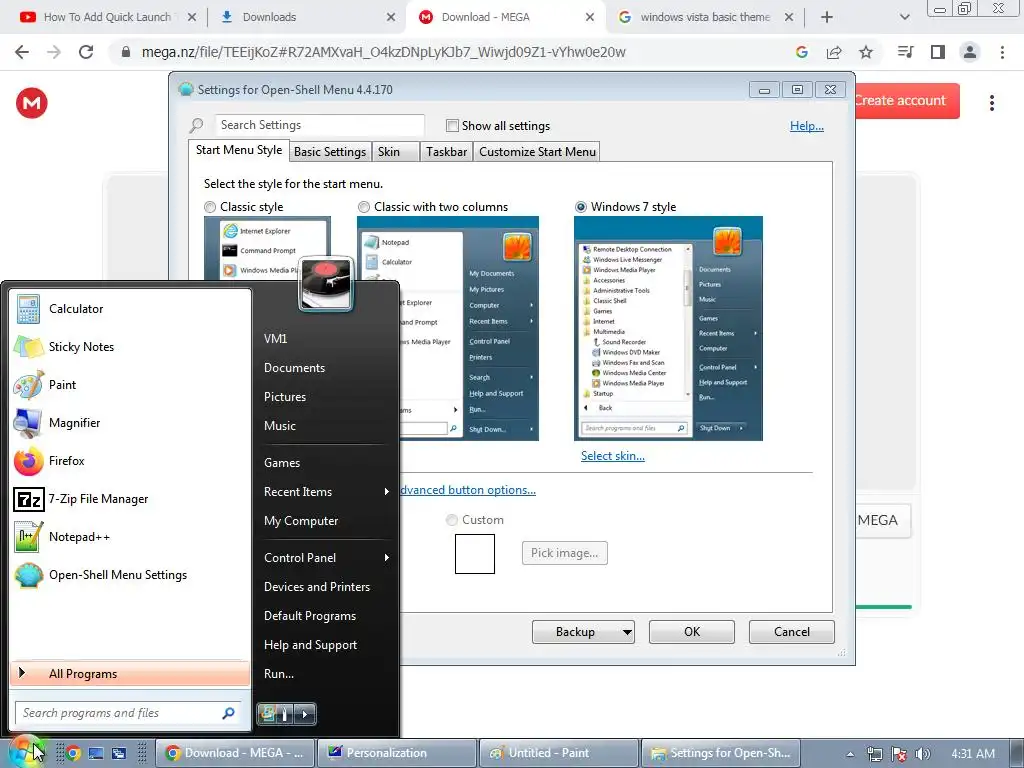The image size is (1024, 768).
Task: Open Paint from the start menu
Action: (130, 385)
